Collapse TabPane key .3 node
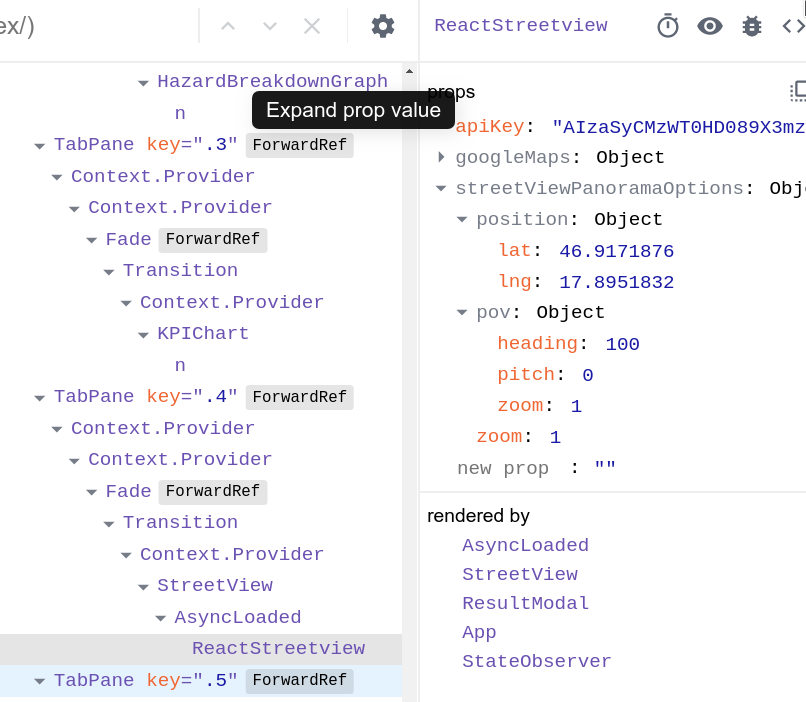Image resolution: width=806 pixels, height=702 pixels. (40, 145)
